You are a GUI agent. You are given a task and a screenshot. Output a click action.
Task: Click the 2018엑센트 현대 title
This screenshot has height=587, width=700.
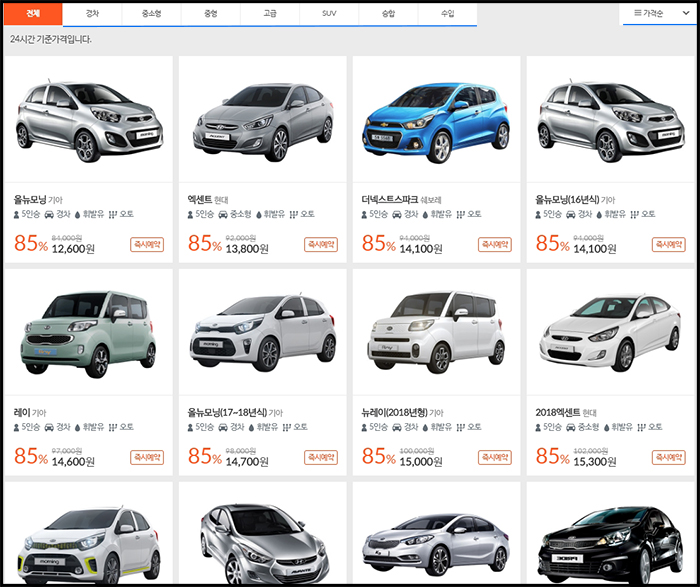point(566,412)
